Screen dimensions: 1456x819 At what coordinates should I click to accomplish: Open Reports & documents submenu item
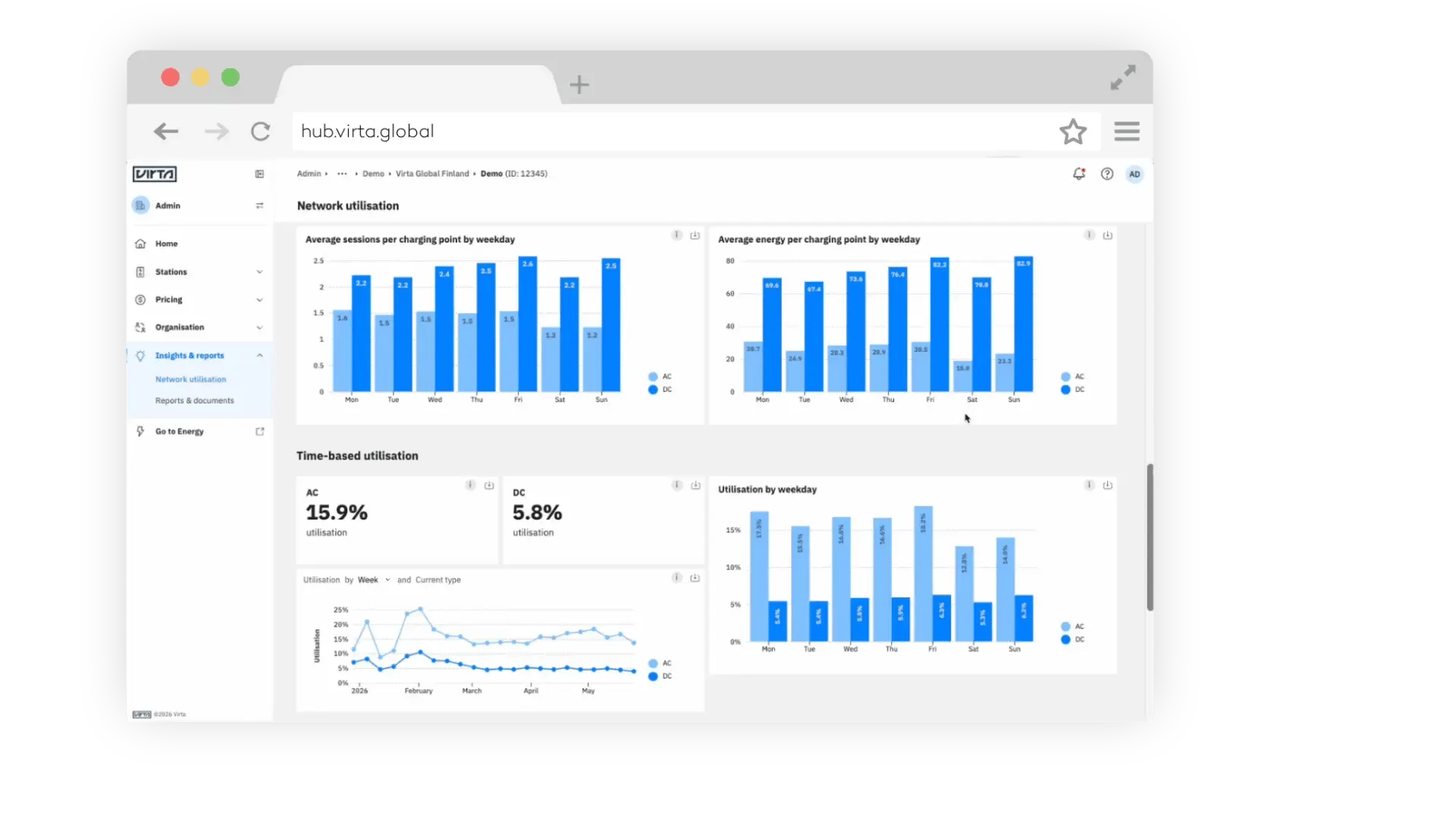tap(194, 400)
